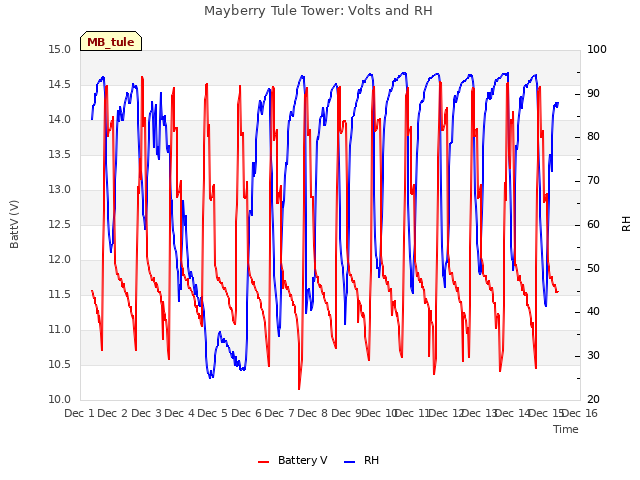Click the 11.5 left-axis tick label
The image size is (640, 480).
click(59, 295)
